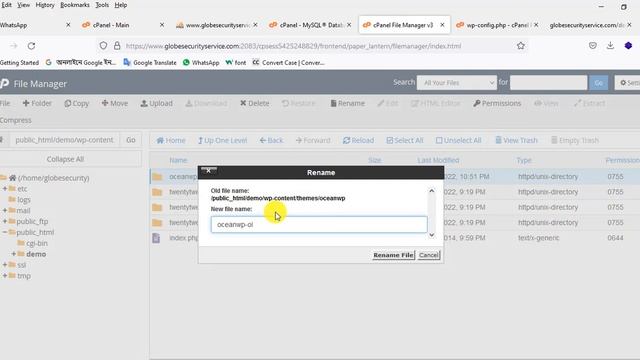The height and width of the screenshot is (360, 640).
Task: Open the font bookmark
Action: pos(236,62)
